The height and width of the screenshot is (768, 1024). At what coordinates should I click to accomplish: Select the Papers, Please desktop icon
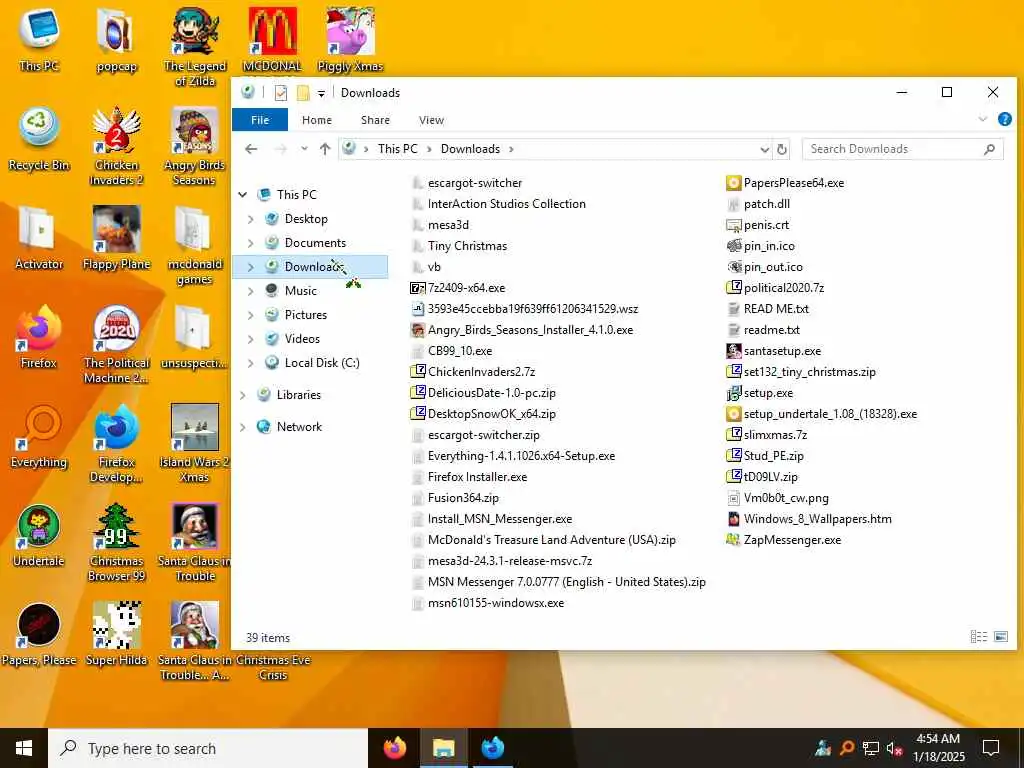tap(39, 634)
